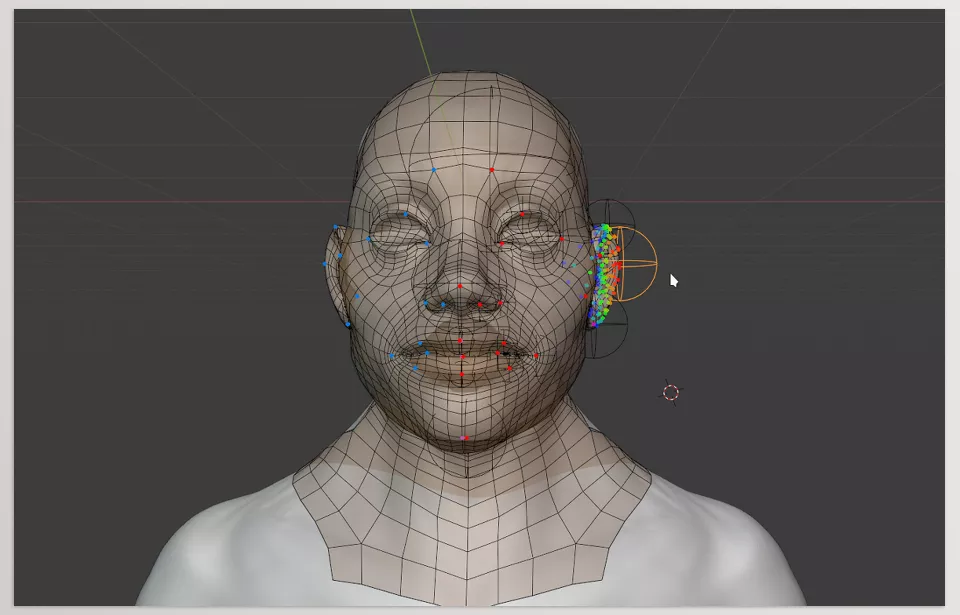The width and height of the screenshot is (960, 615).
Task: Click the red-white 3D cursor crosshair
Action: pos(671,393)
